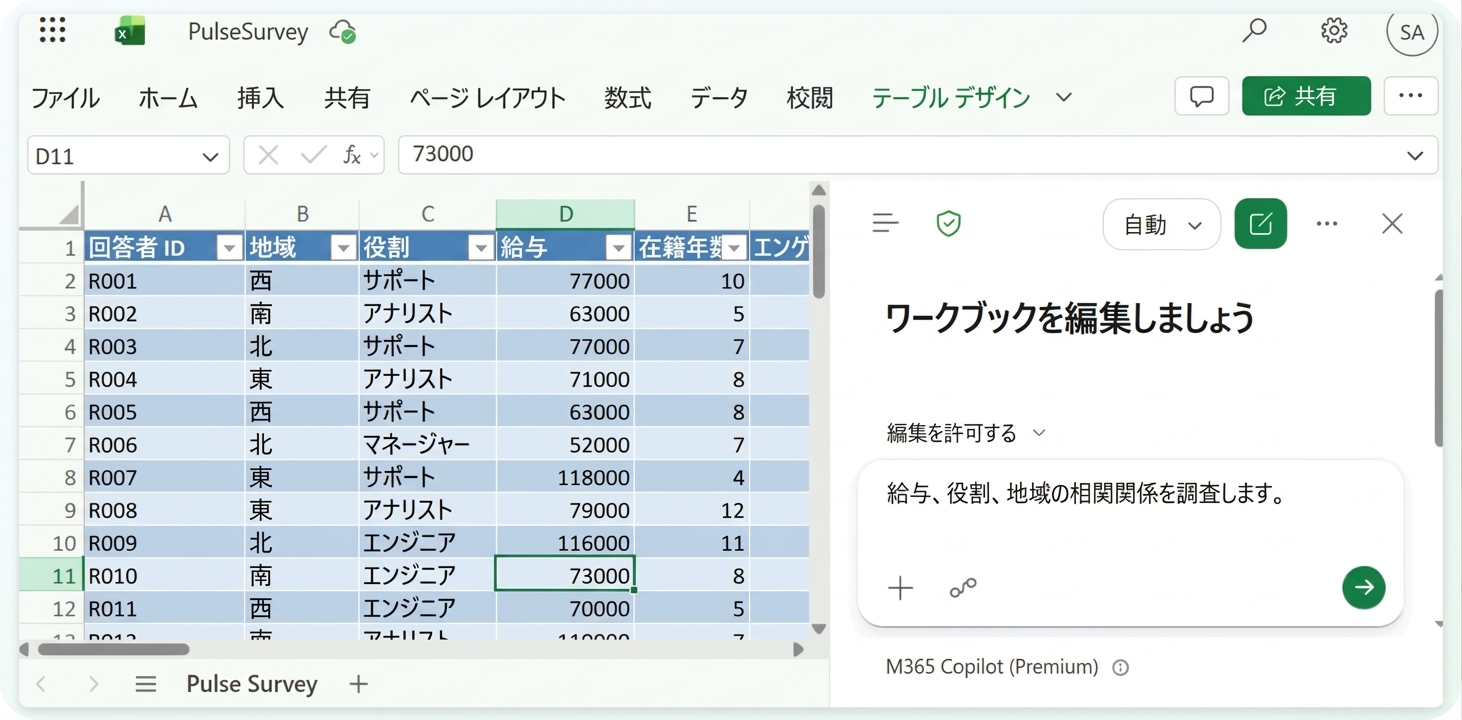Open the ファイル menu
Screen dimensions: 1462x720
coord(65,98)
